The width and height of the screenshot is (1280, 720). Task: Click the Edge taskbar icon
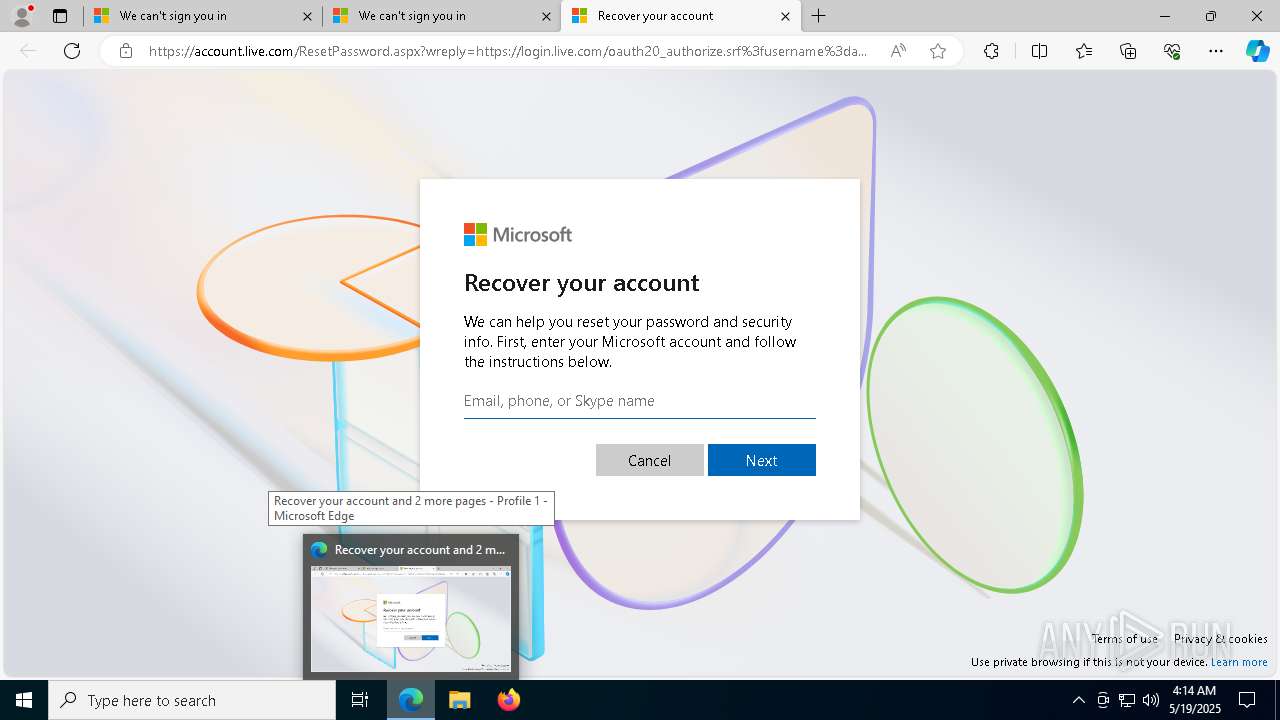tap(411, 700)
